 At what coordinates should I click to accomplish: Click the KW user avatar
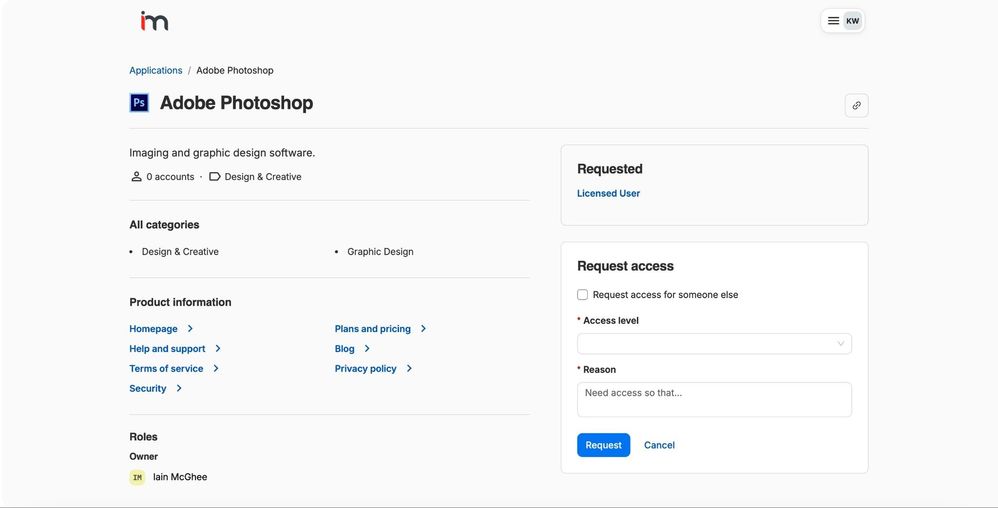coord(852,21)
